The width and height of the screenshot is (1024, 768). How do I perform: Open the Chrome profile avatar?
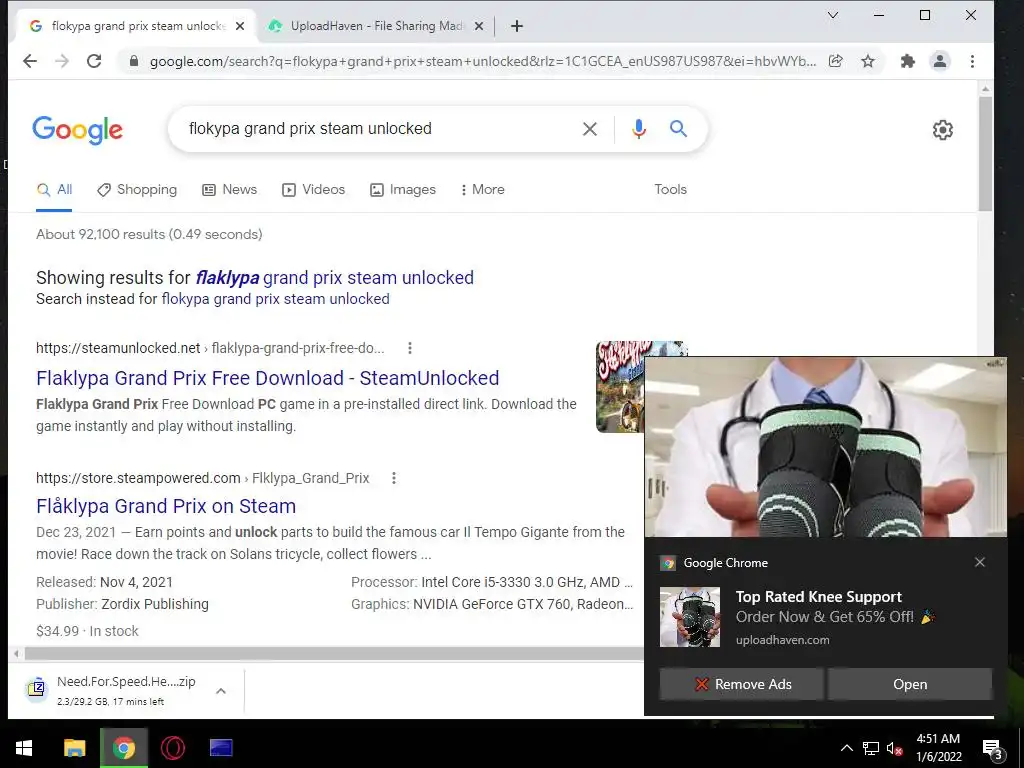tap(940, 61)
